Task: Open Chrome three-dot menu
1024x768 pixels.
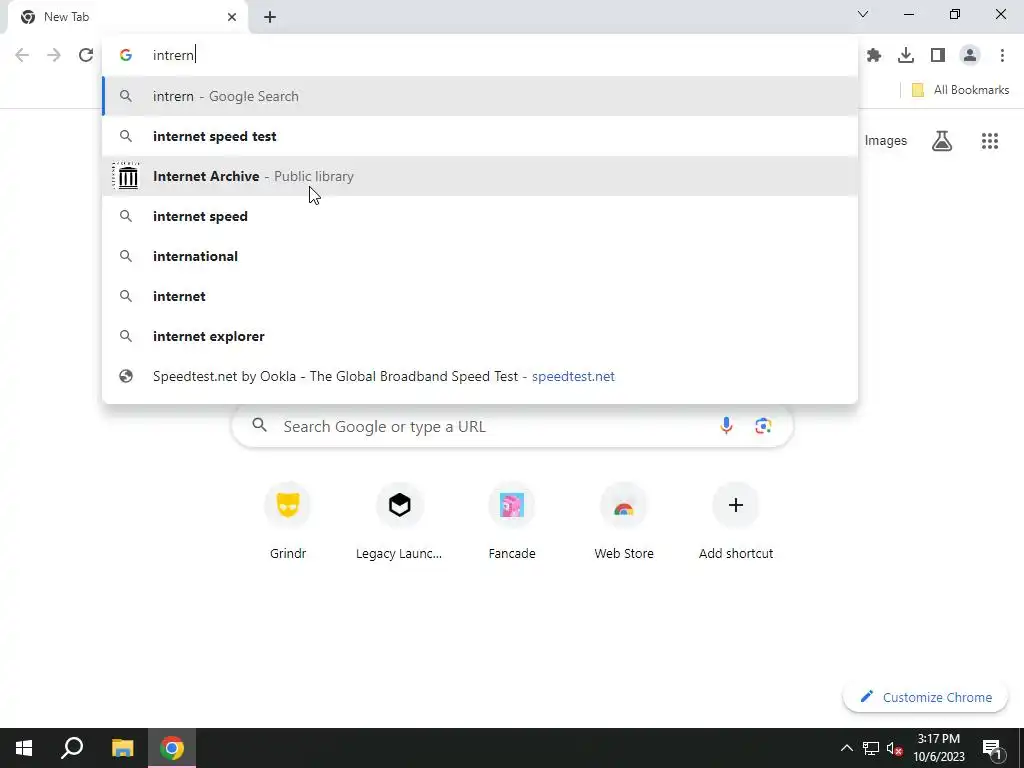Action: [x=1002, y=56]
